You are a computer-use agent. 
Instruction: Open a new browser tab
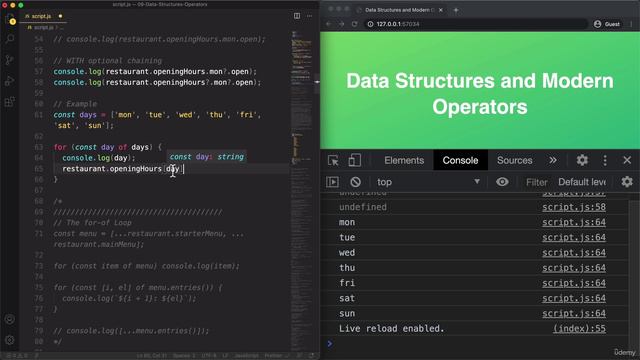[x=456, y=10]
